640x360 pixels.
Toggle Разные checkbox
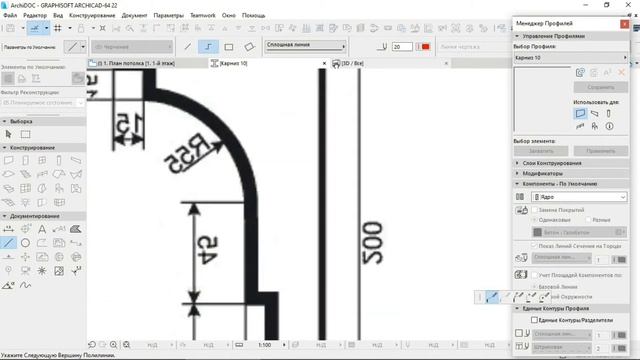click(588, 220)
